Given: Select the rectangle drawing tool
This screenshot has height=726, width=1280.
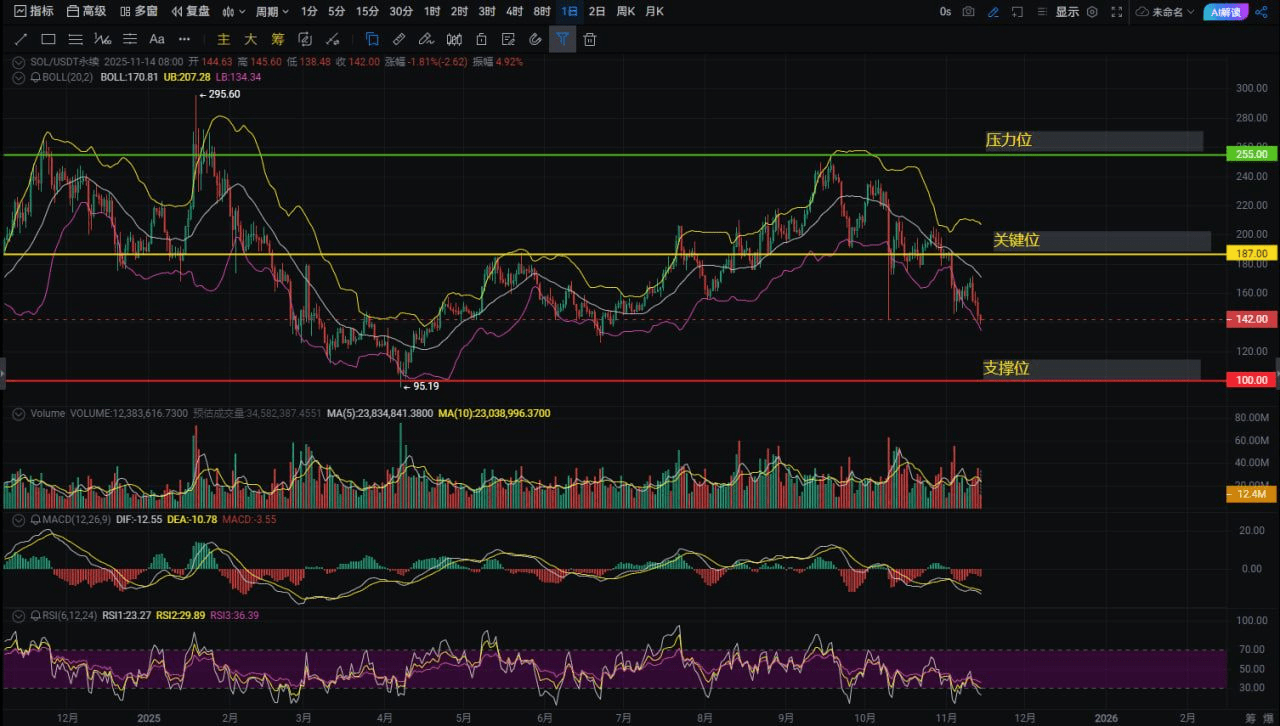Looking at the screenshot, I should (x=47, y=39).
